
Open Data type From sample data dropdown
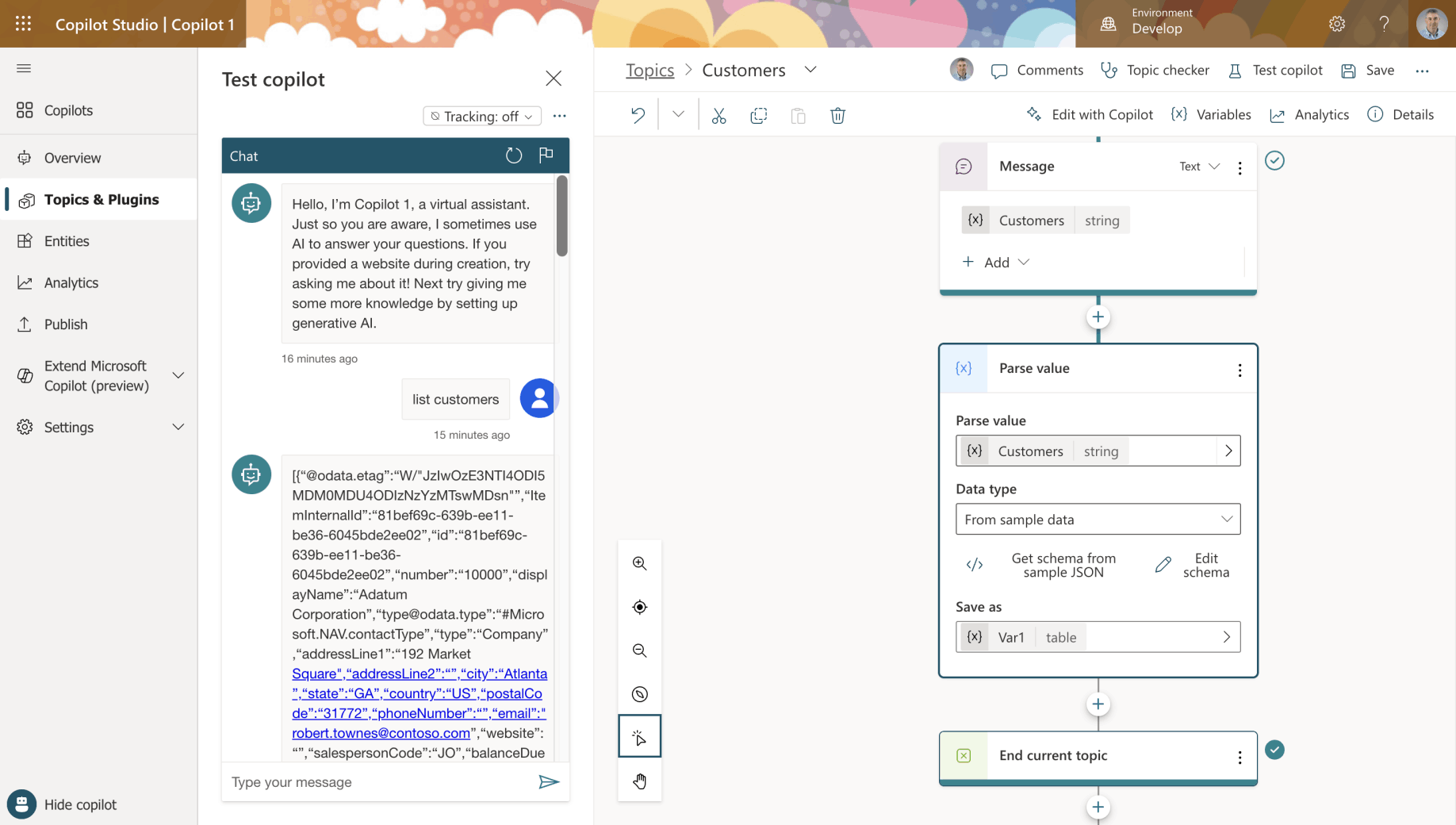point(1098,520)
